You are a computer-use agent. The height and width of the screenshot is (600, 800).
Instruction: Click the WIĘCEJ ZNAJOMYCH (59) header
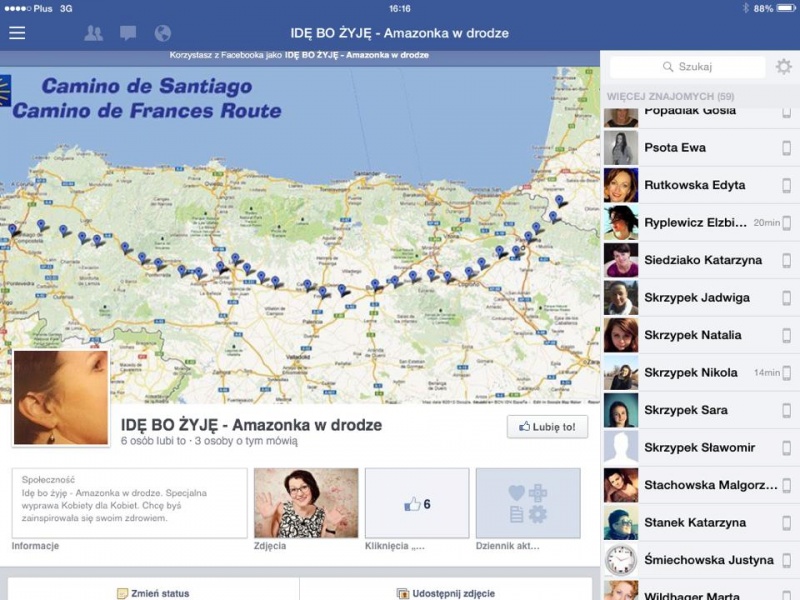pos(670,96)
